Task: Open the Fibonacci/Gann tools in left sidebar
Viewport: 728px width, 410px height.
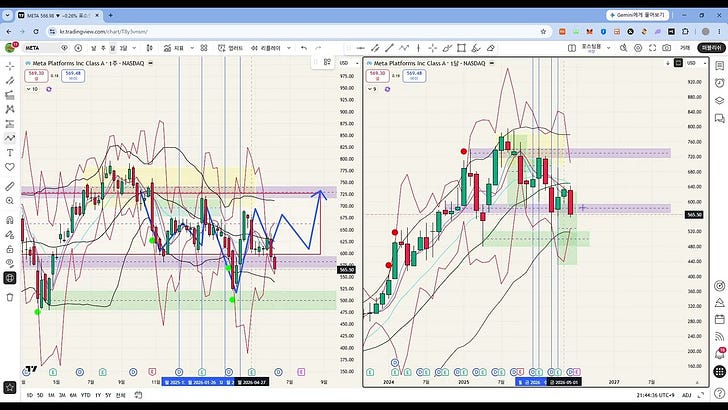Action: point(10,95)
